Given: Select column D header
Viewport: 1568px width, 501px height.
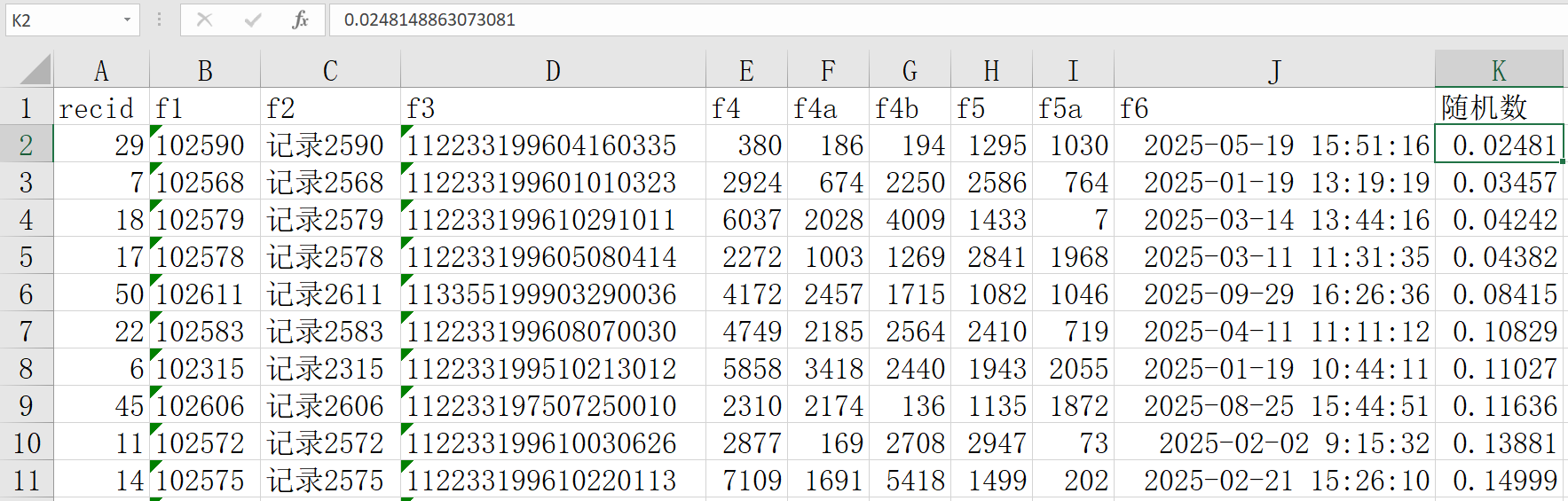Looking at the screenshot, I should (x=552, y=71).
